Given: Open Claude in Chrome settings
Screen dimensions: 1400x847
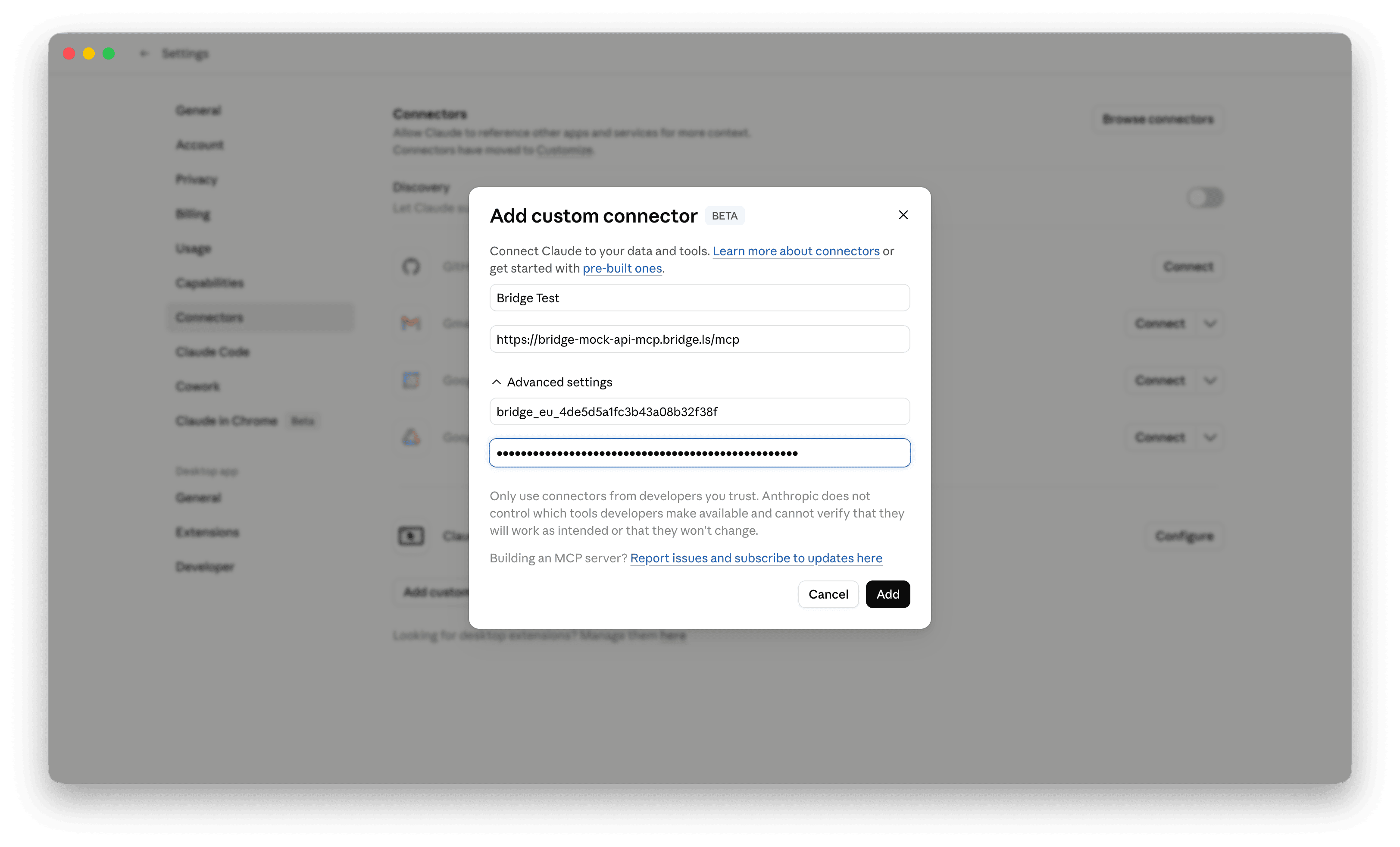Looking at the screenshot, I should point(226,421).
